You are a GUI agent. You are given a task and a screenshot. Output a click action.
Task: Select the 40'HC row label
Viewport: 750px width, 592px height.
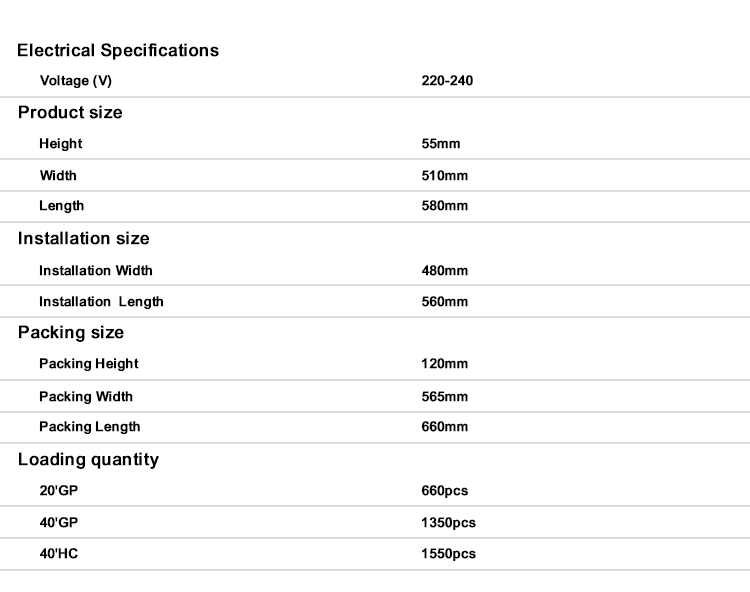(x=59, y=553)
